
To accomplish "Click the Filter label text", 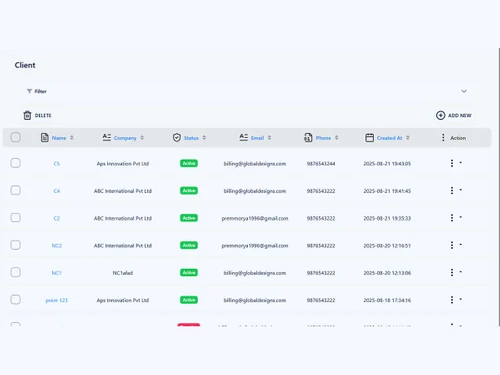I will (41, 91).
